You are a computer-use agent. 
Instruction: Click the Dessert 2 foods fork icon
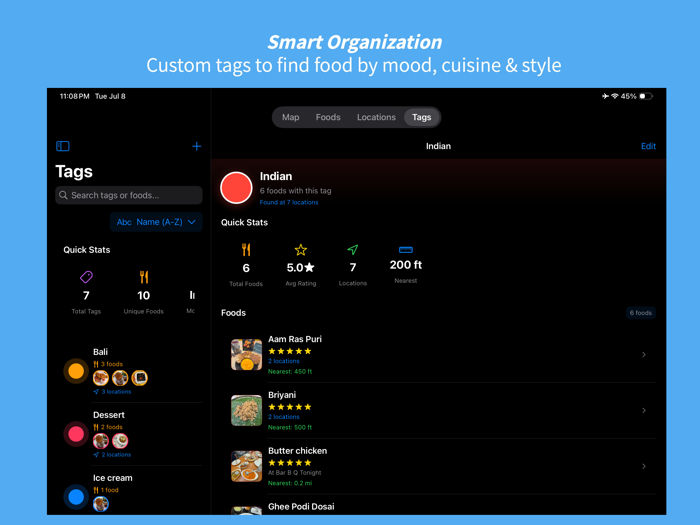coord(96,427)
